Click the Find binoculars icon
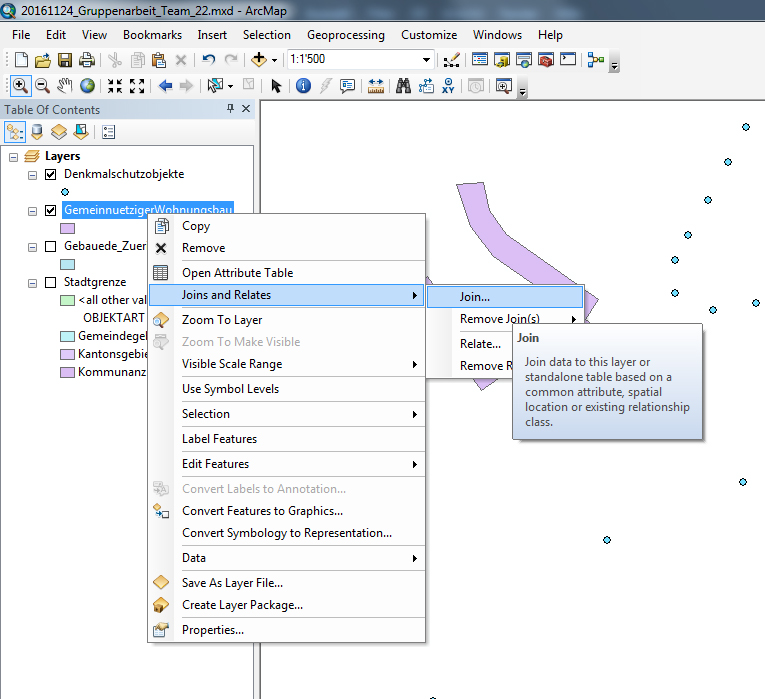The height and width of the screenshot is (699, 765). (404, 86)
